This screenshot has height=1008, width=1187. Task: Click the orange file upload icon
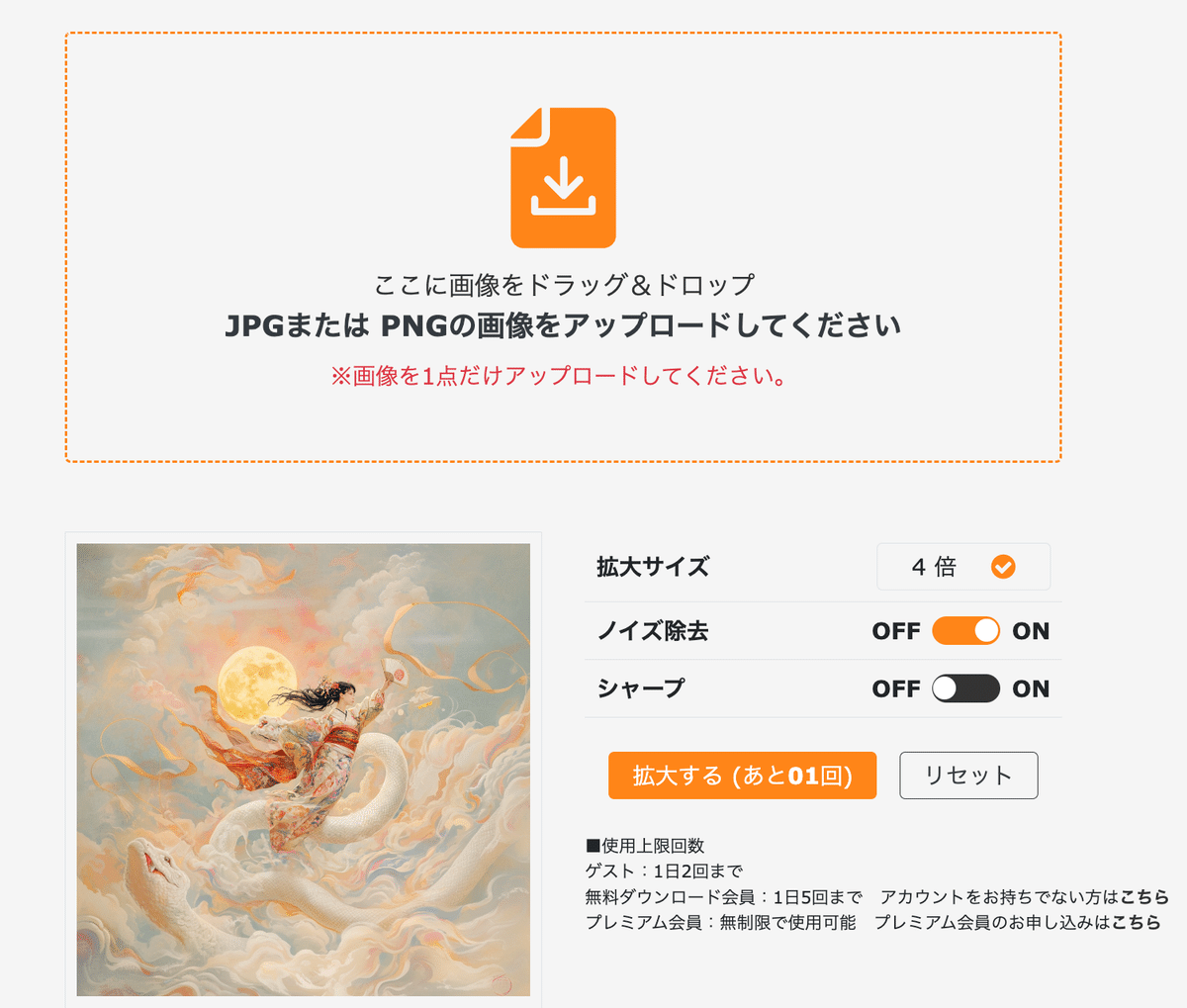563,178
